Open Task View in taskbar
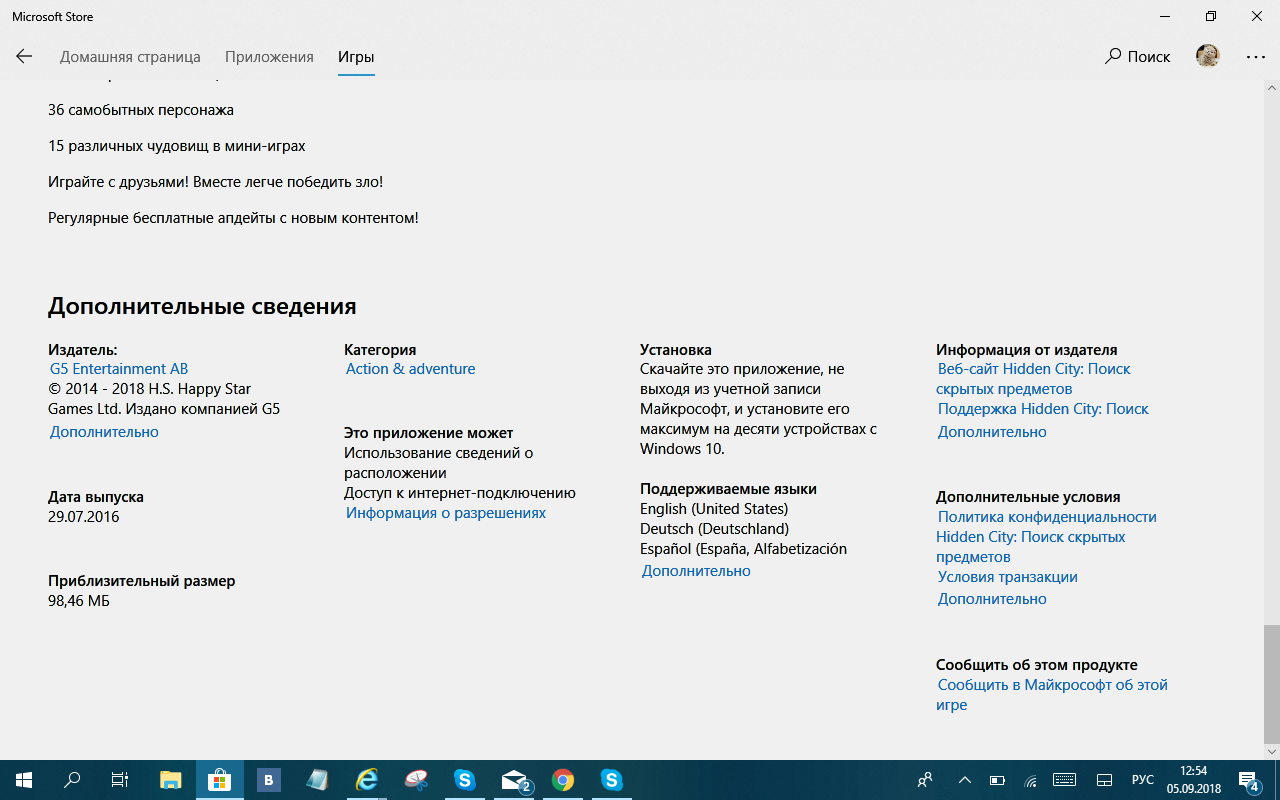This screenshot has height=800, width=1280. [120, 780]
